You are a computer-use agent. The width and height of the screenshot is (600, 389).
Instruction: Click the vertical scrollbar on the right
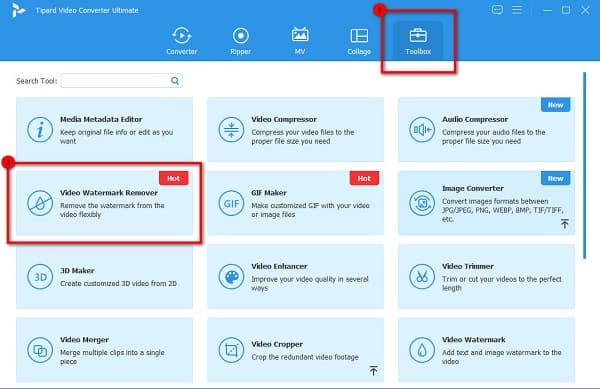pyautogui.click(x=584, y=165)
